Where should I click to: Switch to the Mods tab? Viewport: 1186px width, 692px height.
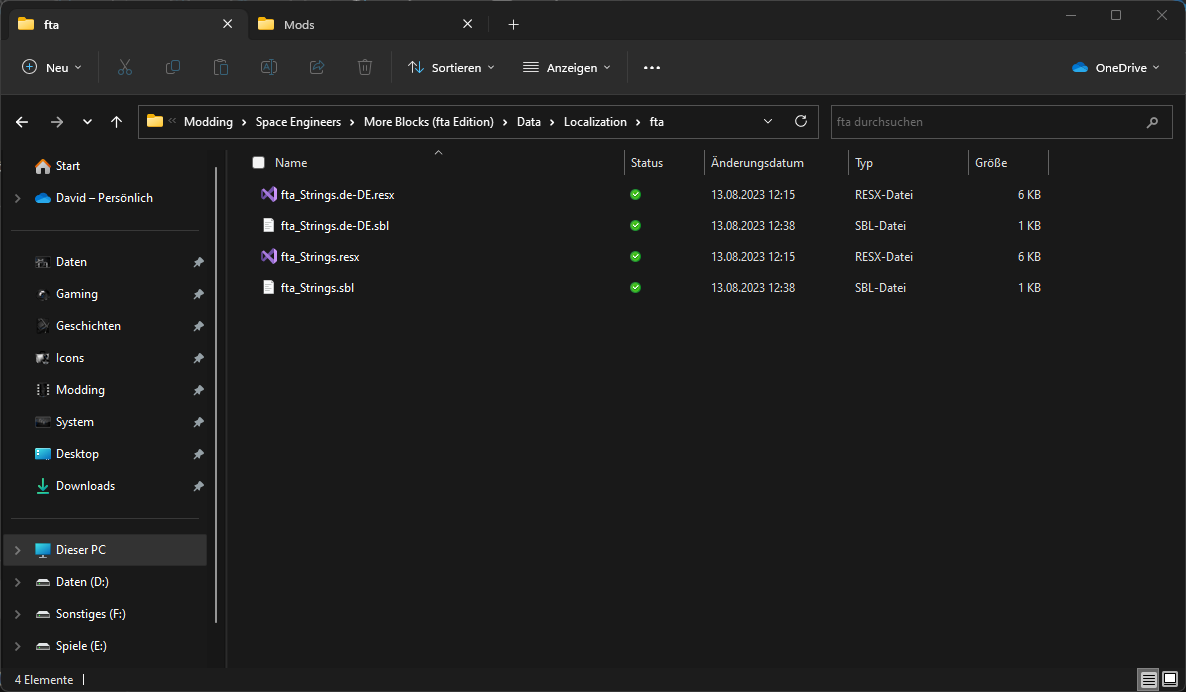pyautogui.click(x=300, y=24)
